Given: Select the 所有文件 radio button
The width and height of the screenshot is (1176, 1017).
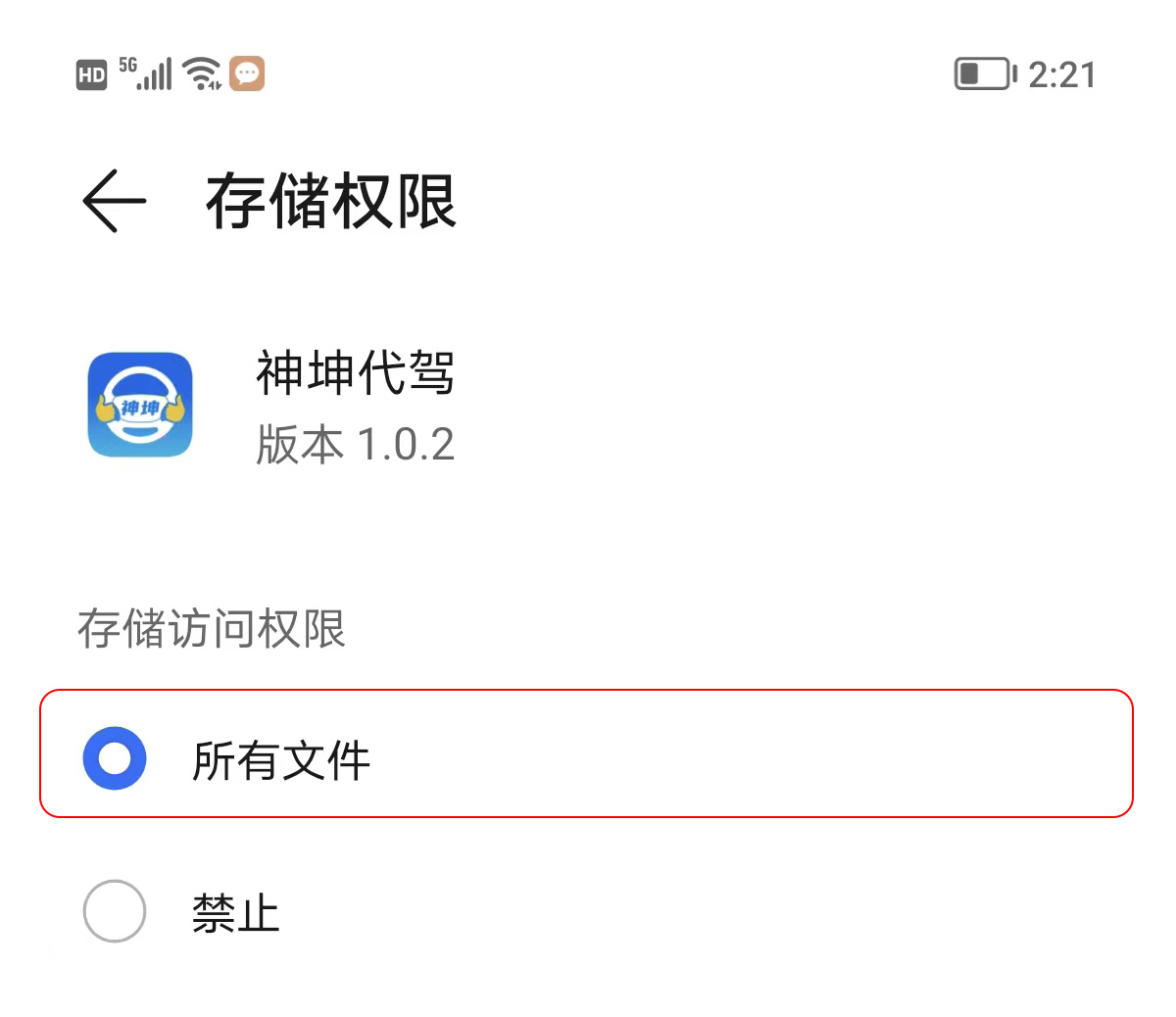Looking at the screenshot, I should coord(115,758).
